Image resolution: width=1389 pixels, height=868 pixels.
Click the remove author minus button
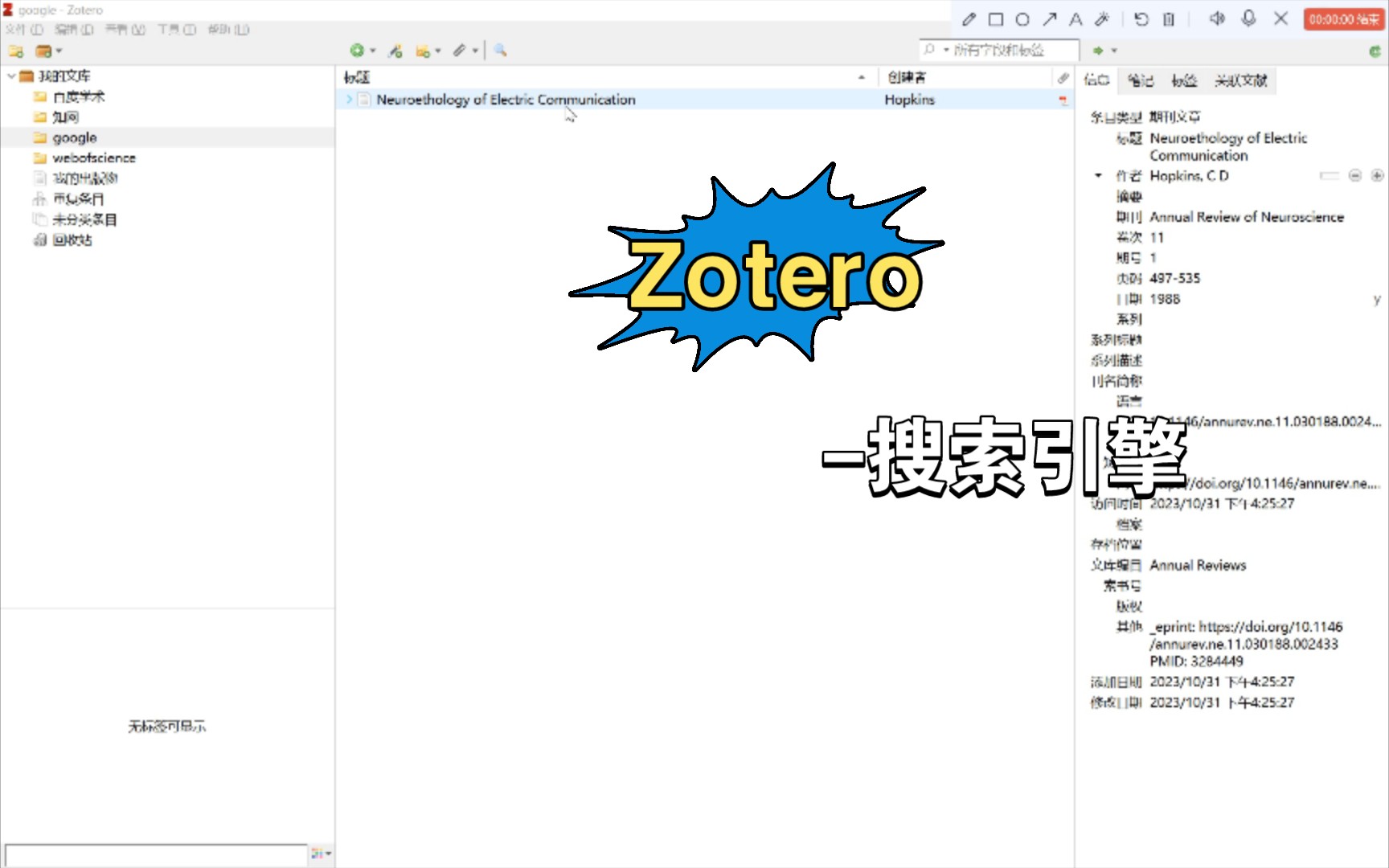[x=1355, y=175]
